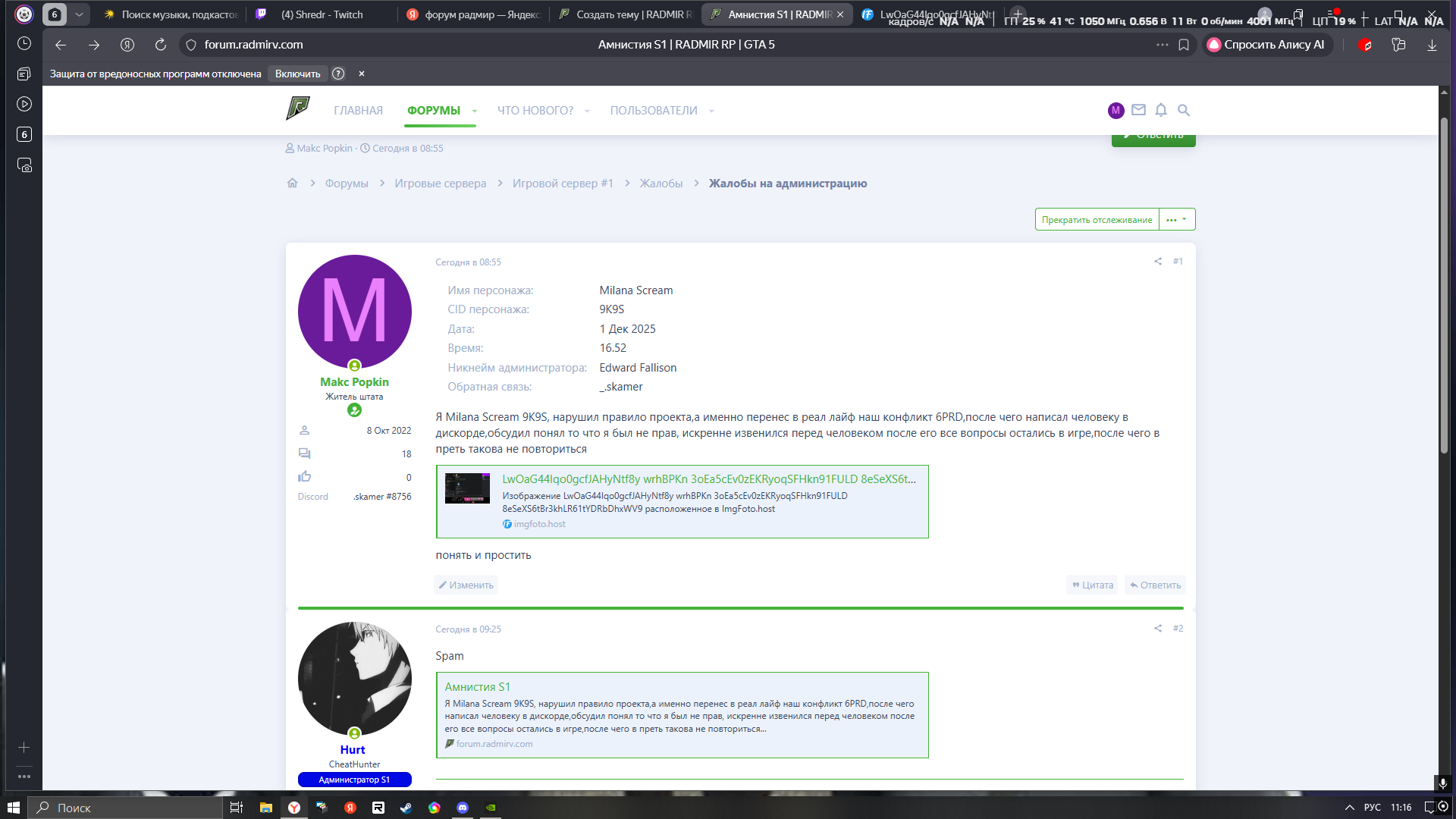The image size is (1456, 819).
Task: Switch to the Shredr - Twitch tab
Action: (x=322, y=14)
